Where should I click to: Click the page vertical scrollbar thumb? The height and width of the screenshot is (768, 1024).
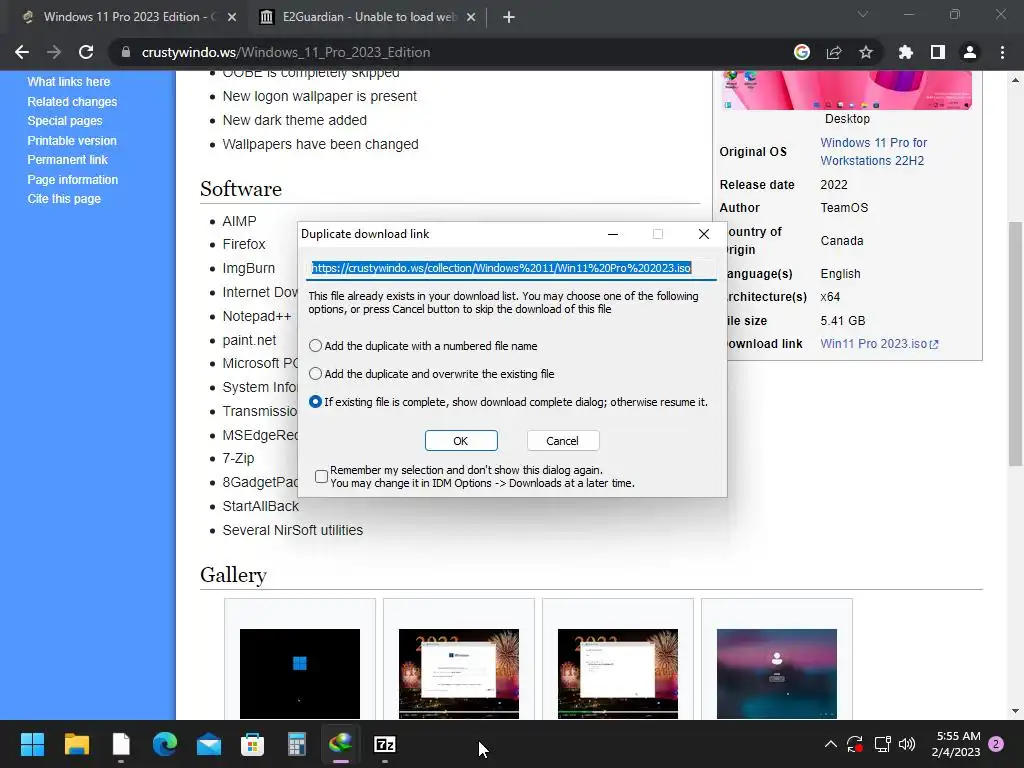1015,344
